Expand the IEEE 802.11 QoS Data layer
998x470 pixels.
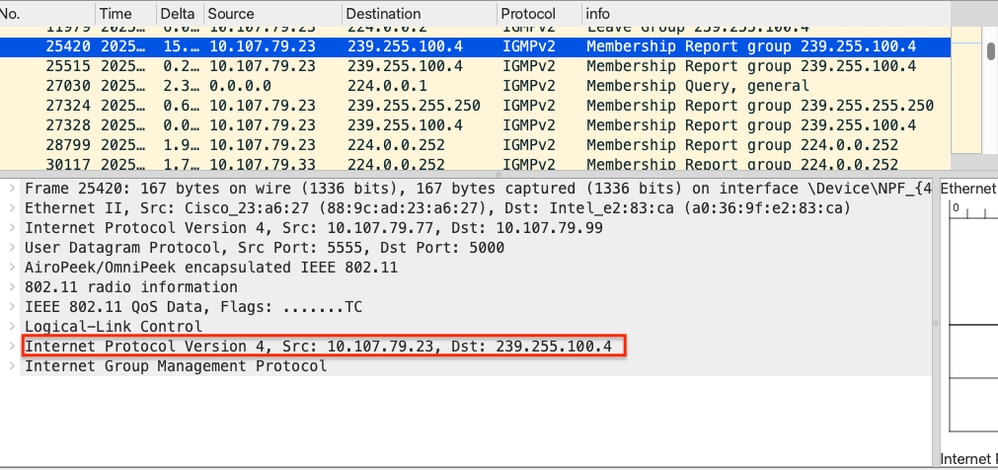pos(12,306)
